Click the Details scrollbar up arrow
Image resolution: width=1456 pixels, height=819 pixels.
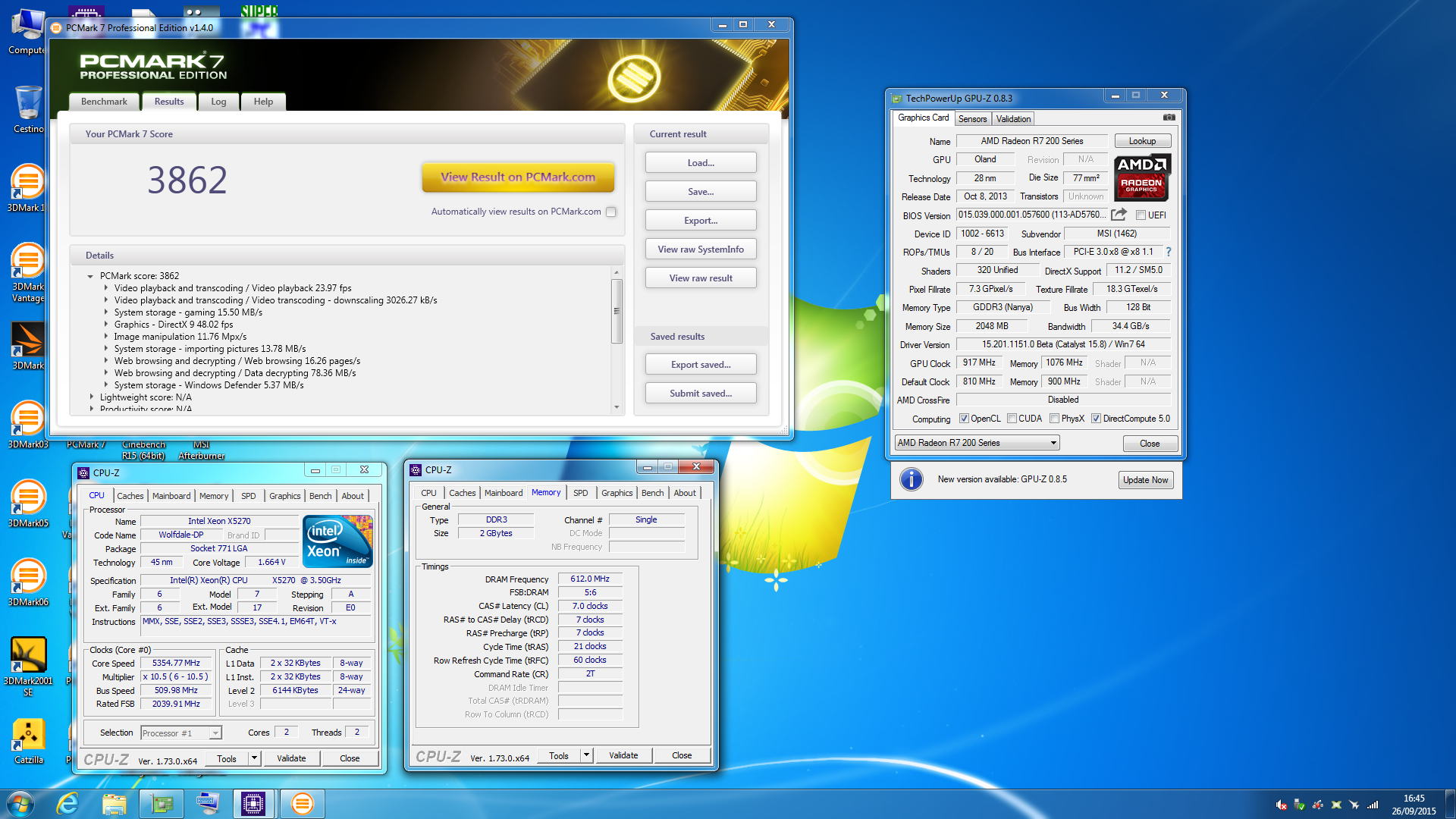point(617,272)
